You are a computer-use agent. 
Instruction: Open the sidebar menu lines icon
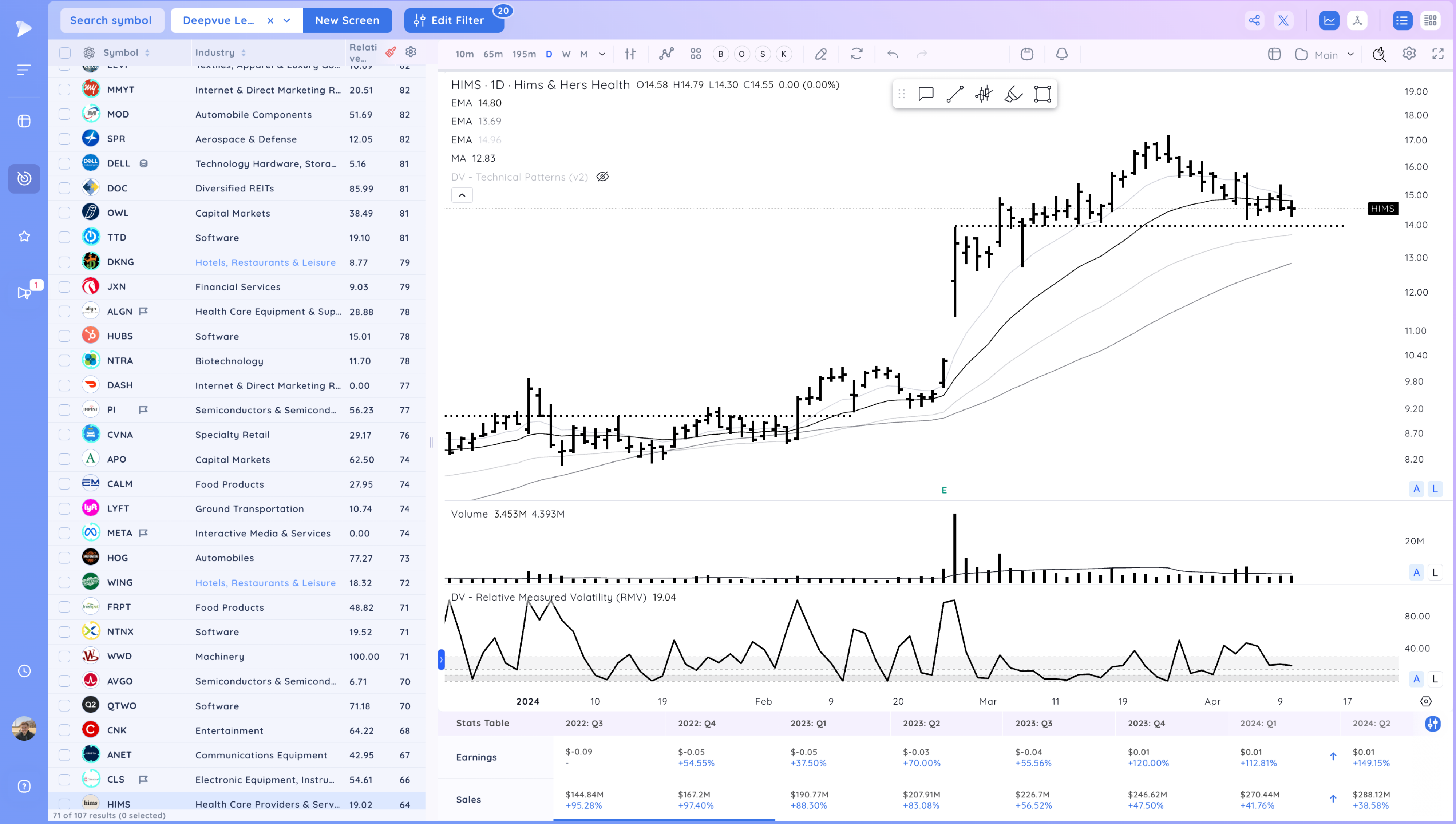[x=24, y=70]
